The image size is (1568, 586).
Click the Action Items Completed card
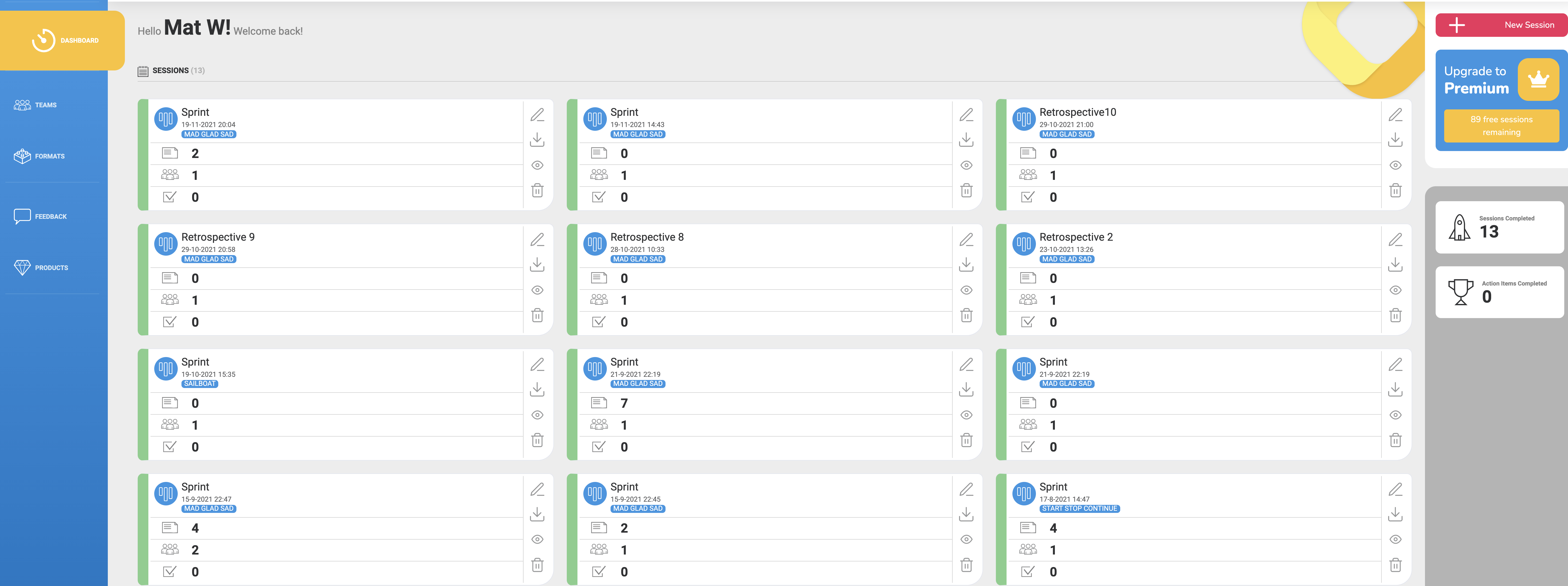pyautogui.click(x=1499, y=292)
